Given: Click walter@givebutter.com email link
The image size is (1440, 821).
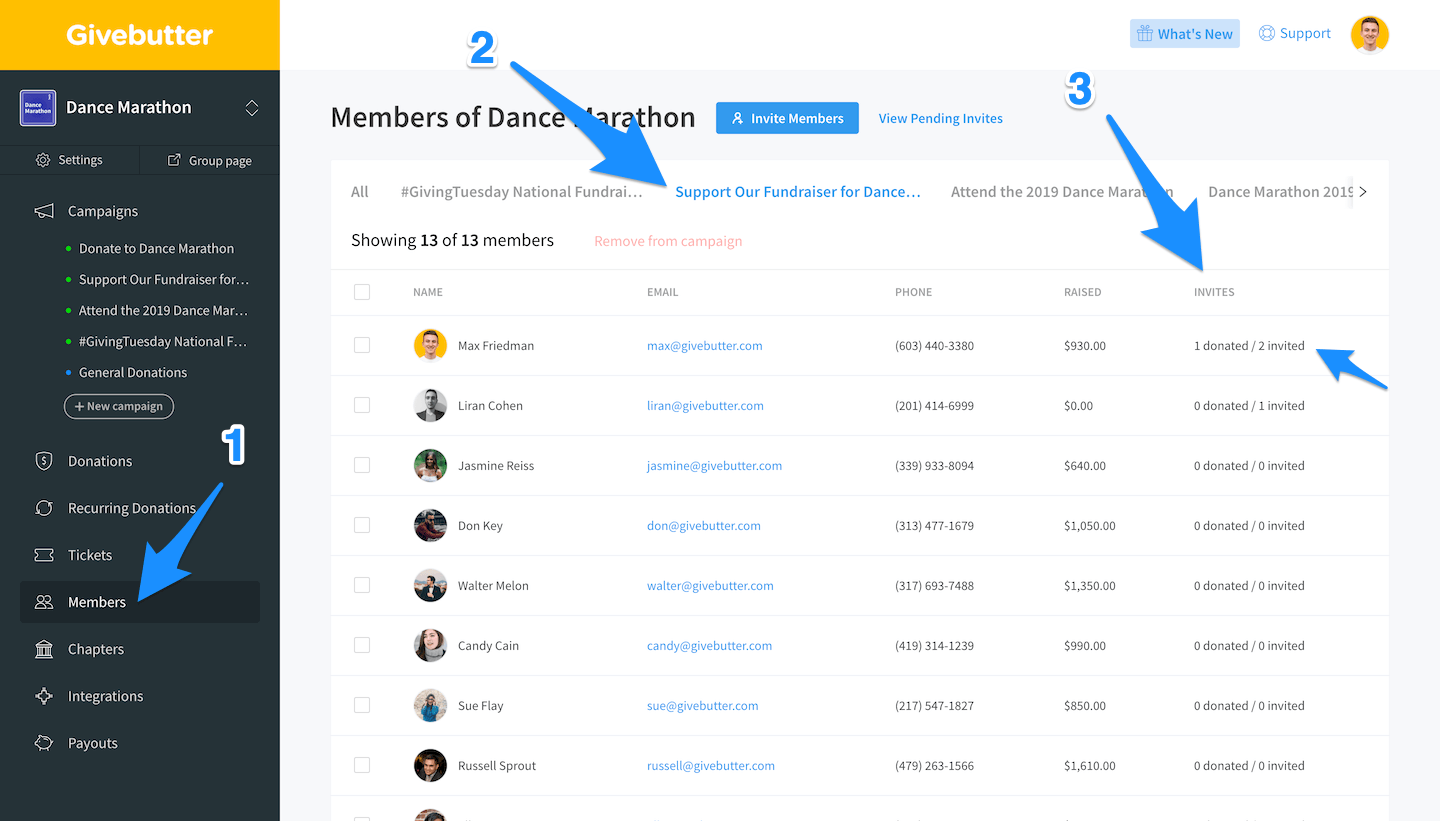Looking at the screenshot, I should click(710, 585).
